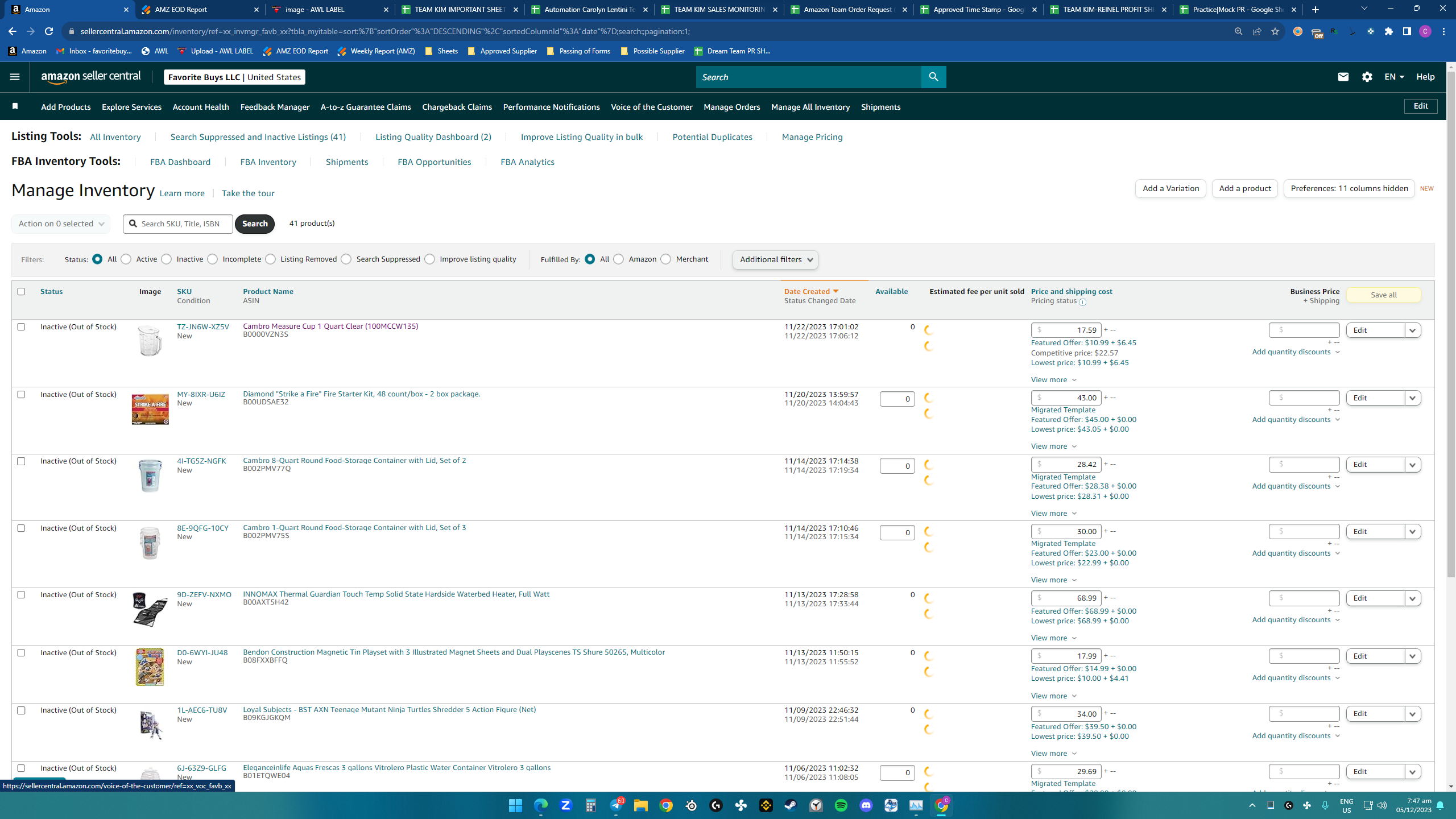
Task: Expand the Additional filters dropdown
Action: tap(775, 259)
